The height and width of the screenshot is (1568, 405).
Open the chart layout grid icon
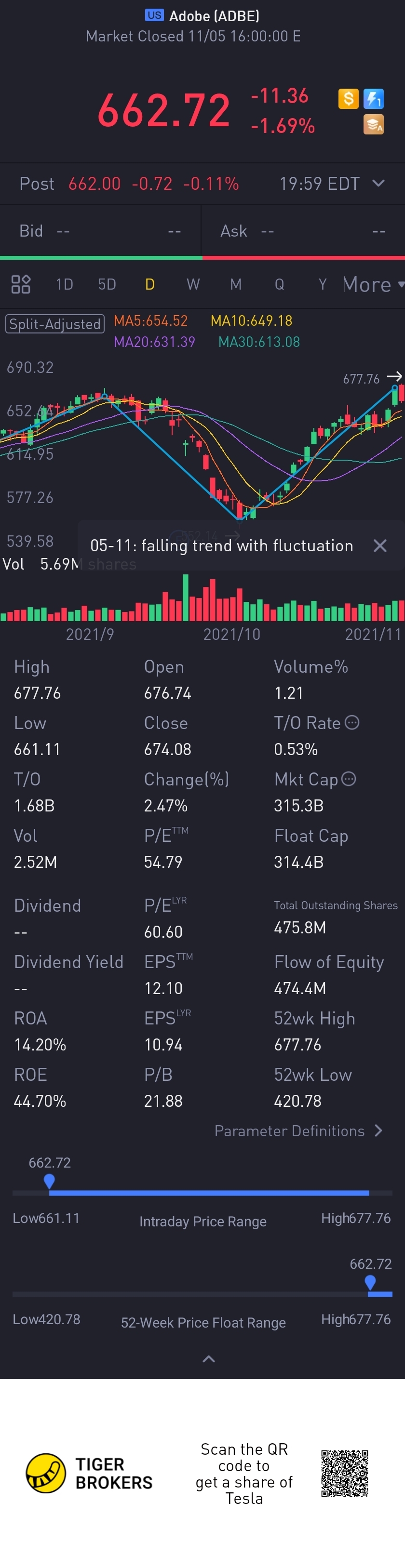pyautogui.click(x=21, y=284)
